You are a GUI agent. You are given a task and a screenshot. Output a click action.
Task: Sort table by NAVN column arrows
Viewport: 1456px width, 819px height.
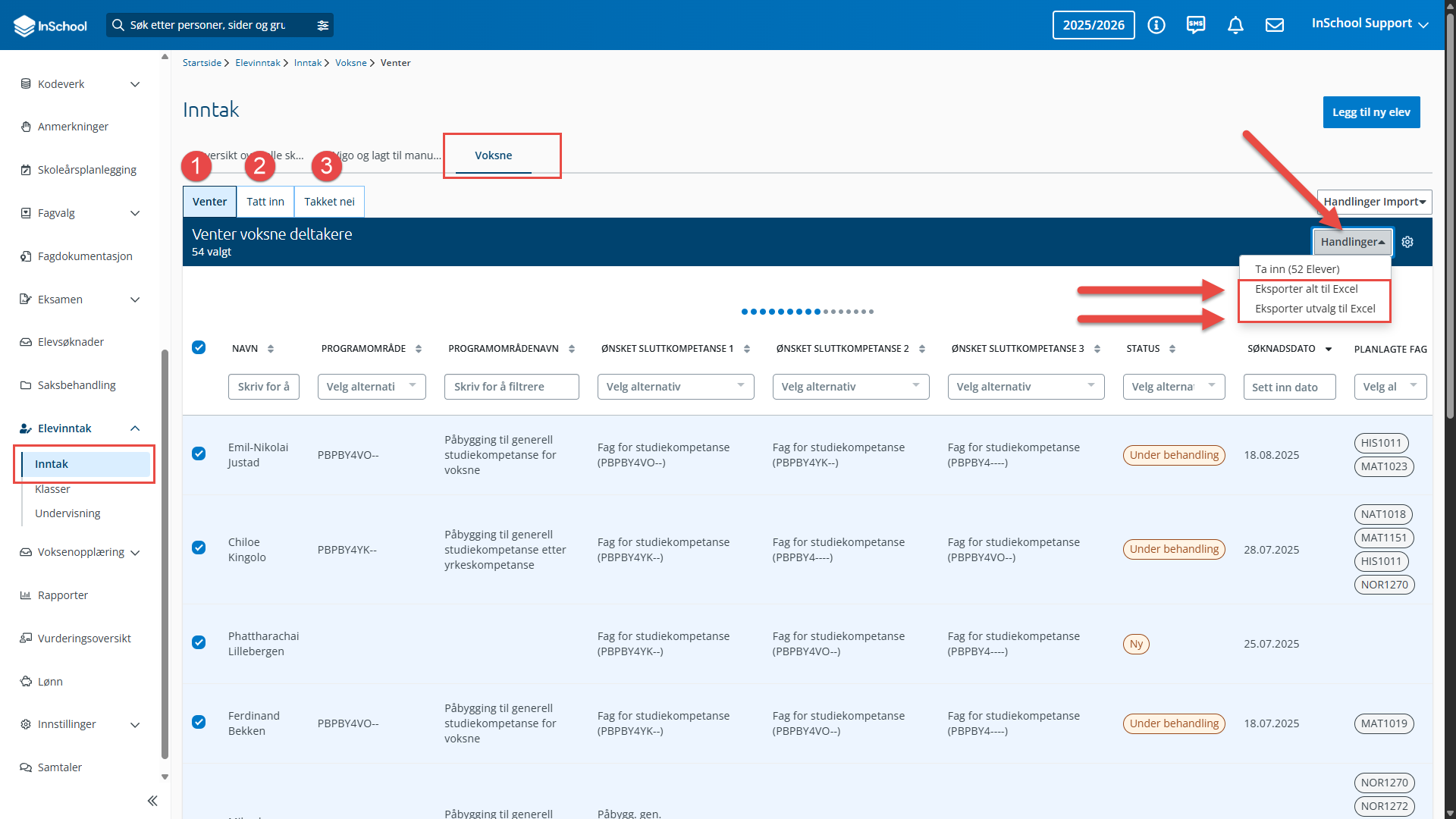click(x=271, y=349)
